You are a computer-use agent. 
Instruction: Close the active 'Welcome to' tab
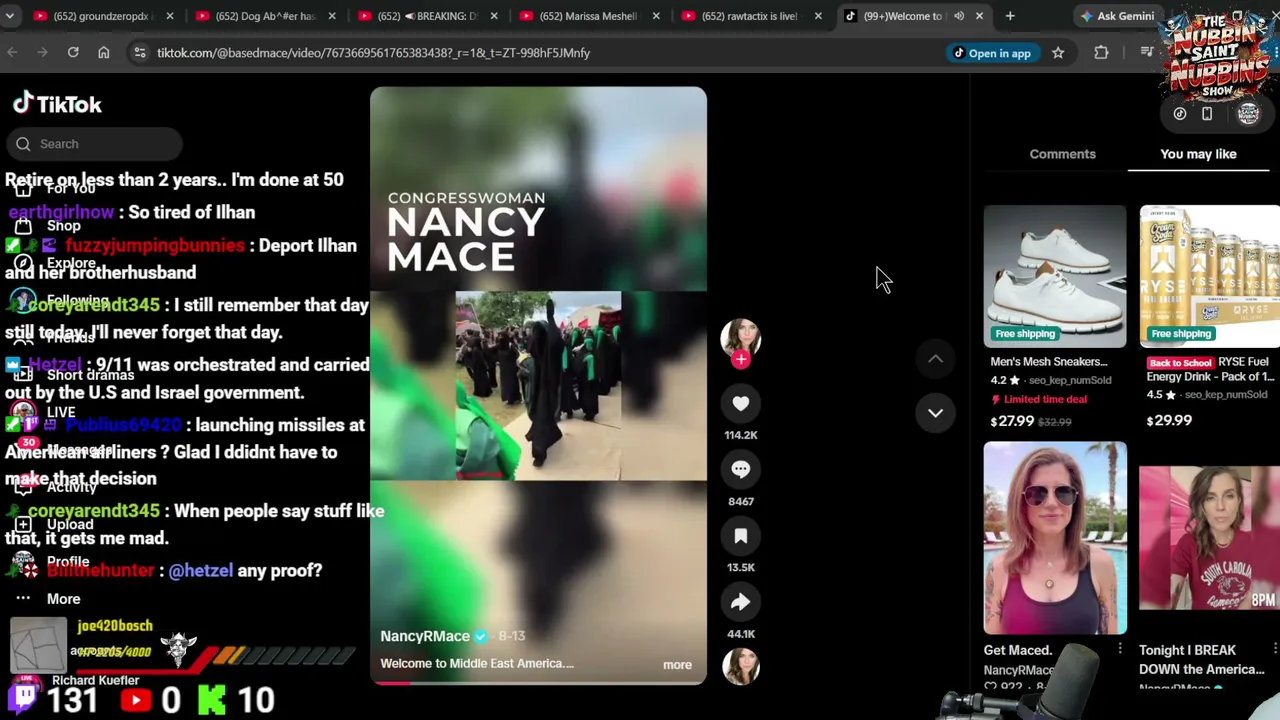click(979, 16)
